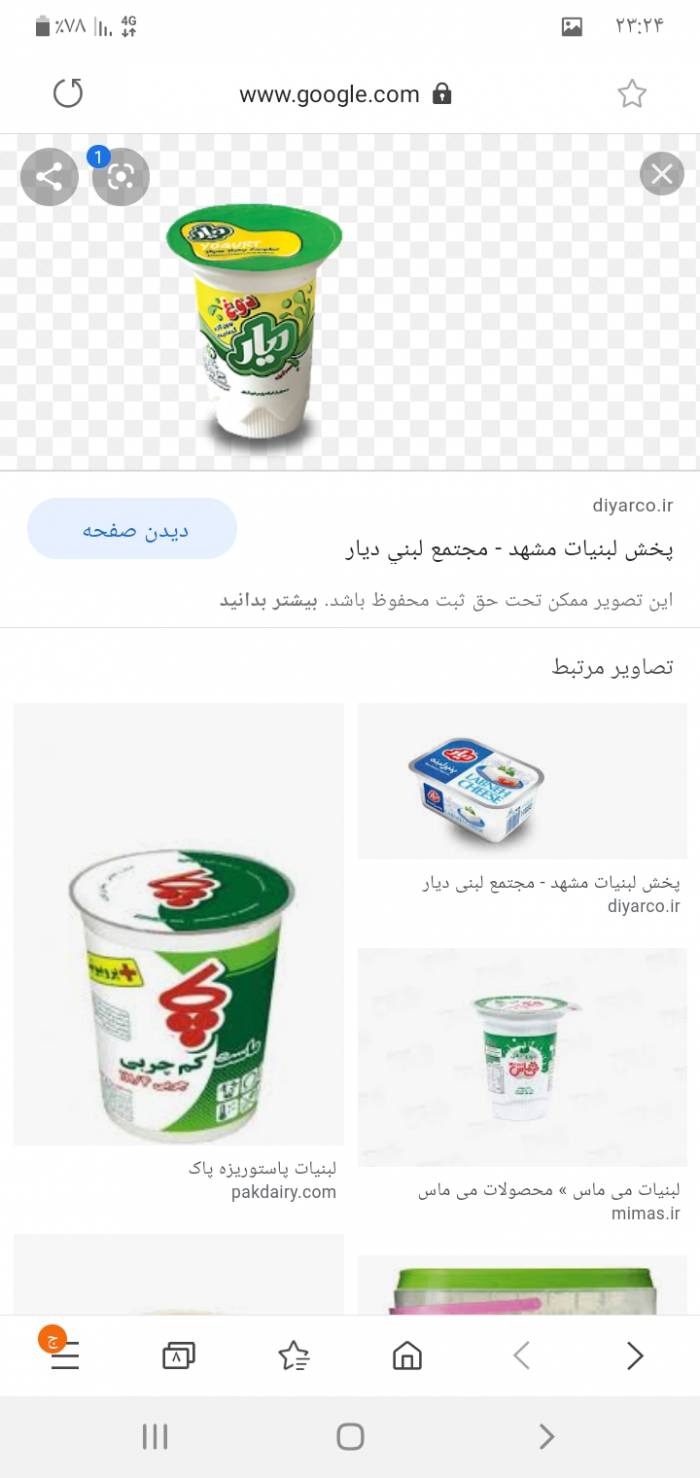700x1478 pixels.
Task: Launch the Google Lens search icon
Action: 121,177
